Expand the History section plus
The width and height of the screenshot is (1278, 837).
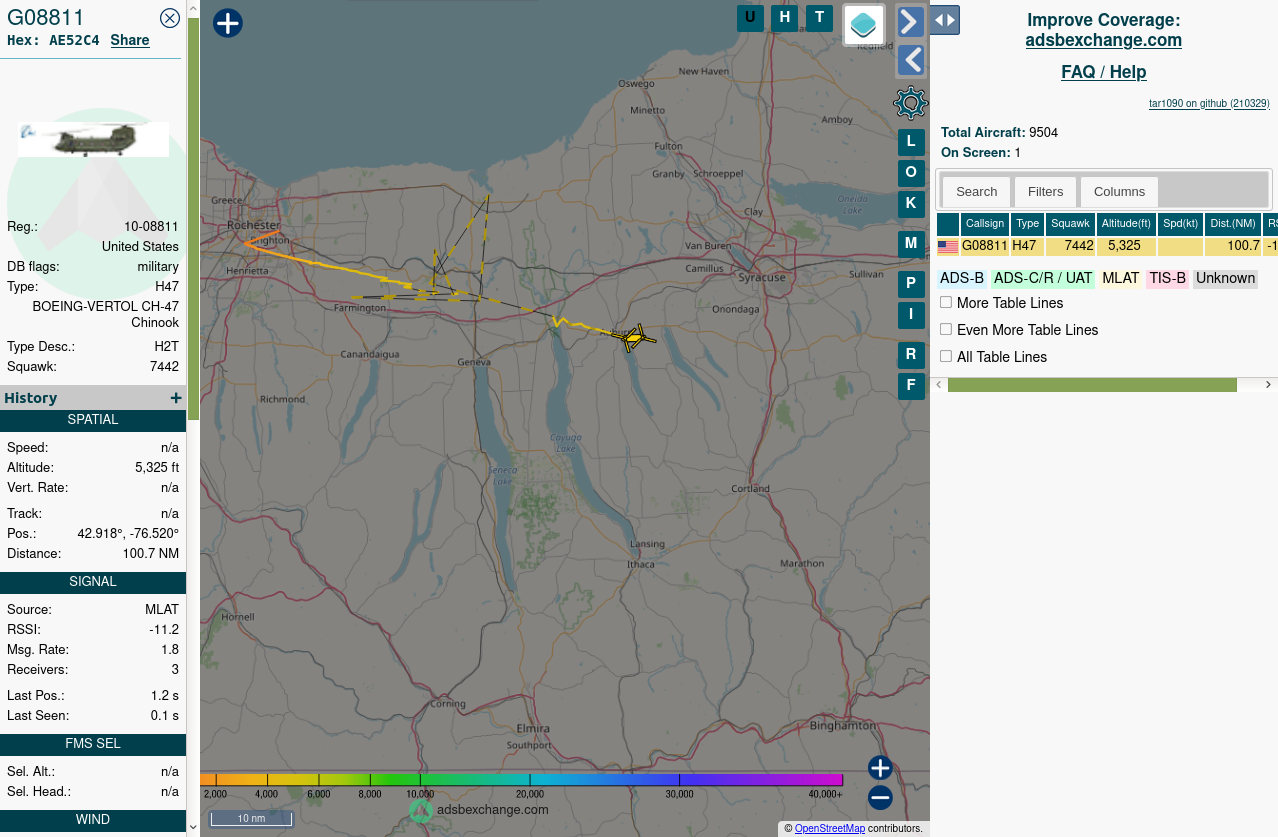pyautogui.click(x=176, y=398)
